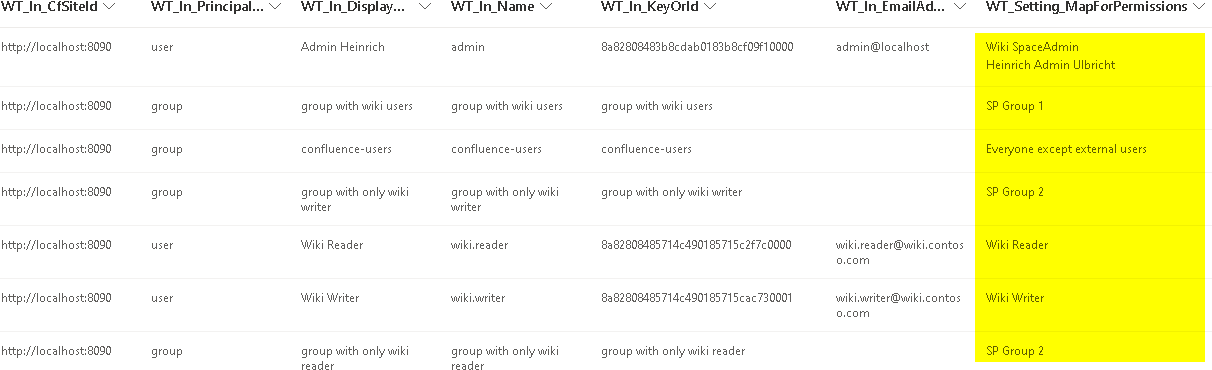Viewport: 1212px width, 370px height.
Task: Expand the WT_In_Principal column header chevron
Action: 276,7
